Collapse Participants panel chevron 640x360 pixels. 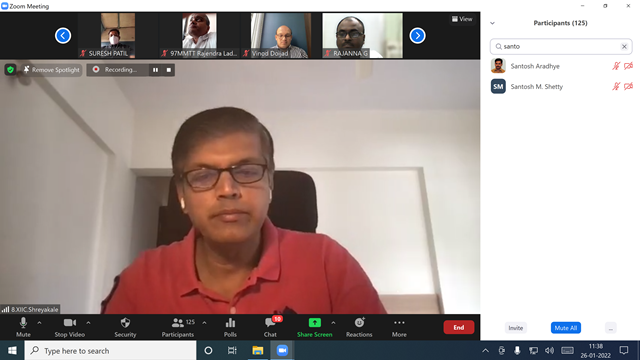pyautogui.click(x=492, y=23)
